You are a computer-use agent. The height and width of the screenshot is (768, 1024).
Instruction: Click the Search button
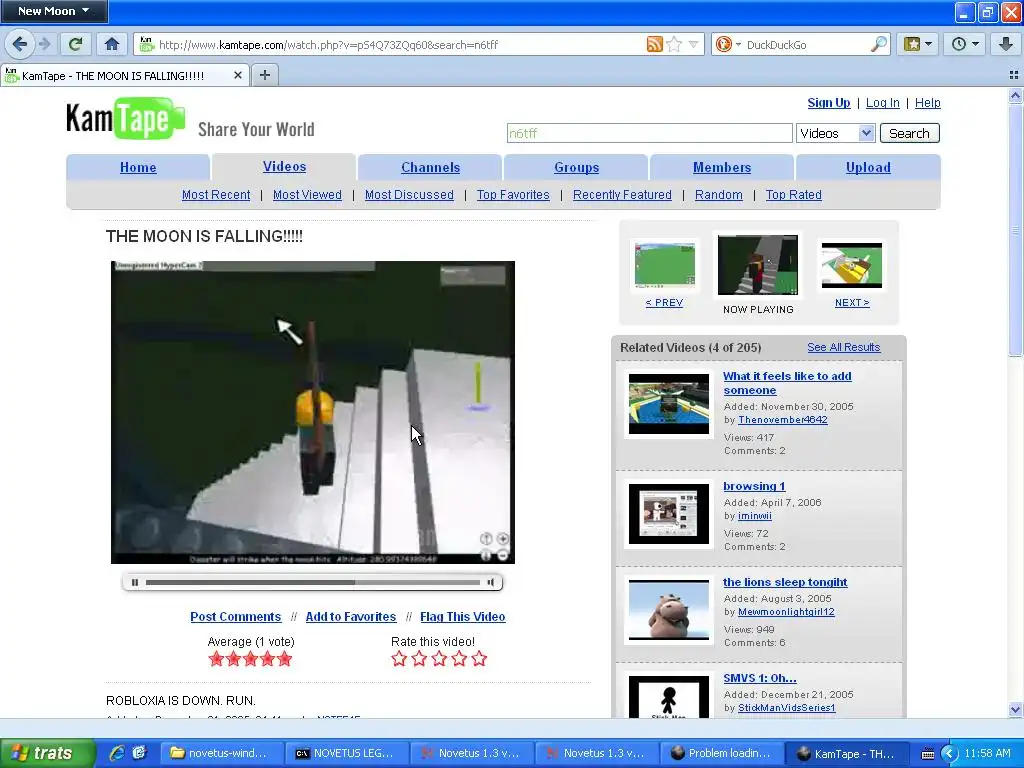[909, 133]
